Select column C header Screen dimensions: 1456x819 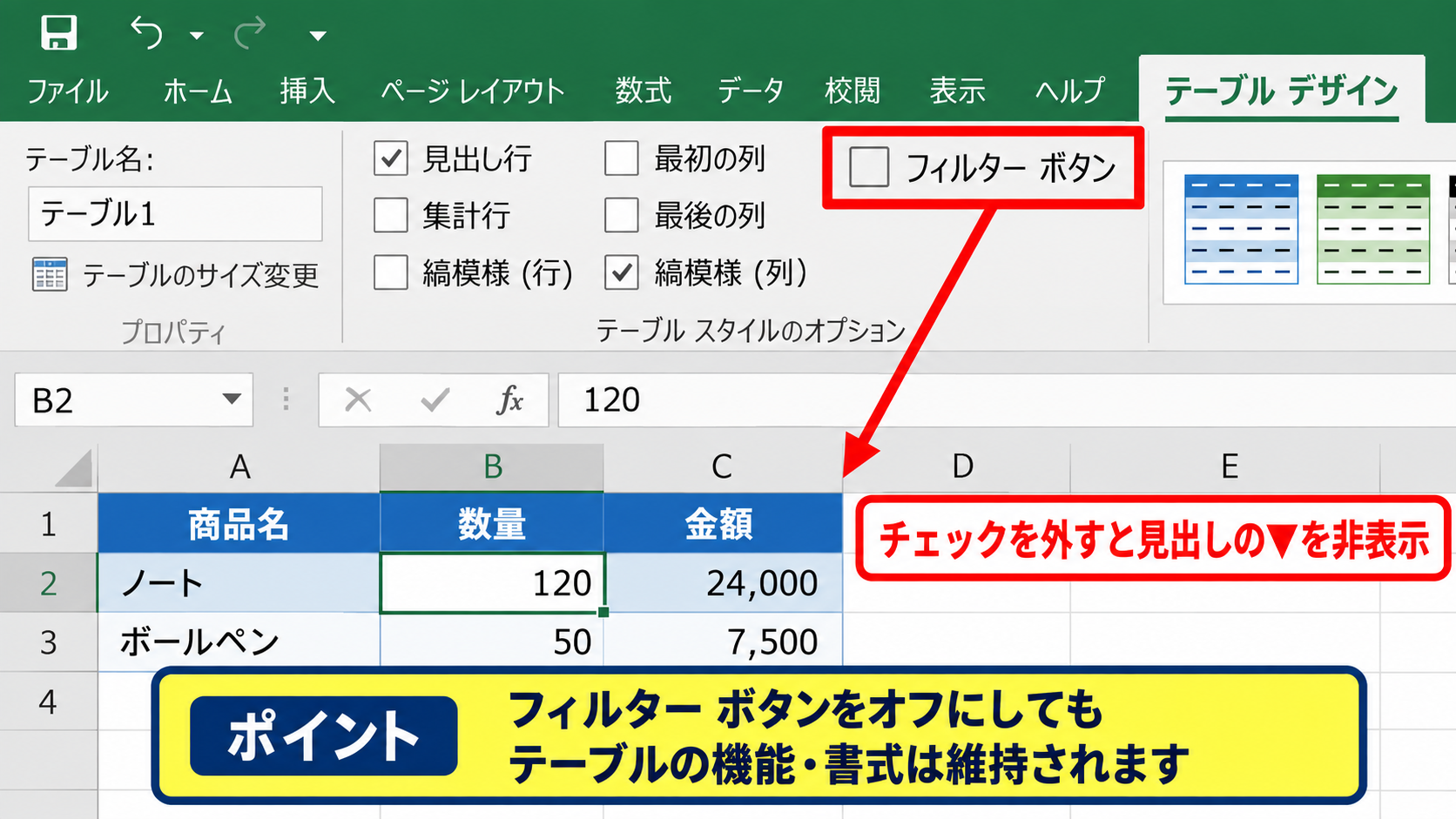pyautogui.click(x=723, y=468)
